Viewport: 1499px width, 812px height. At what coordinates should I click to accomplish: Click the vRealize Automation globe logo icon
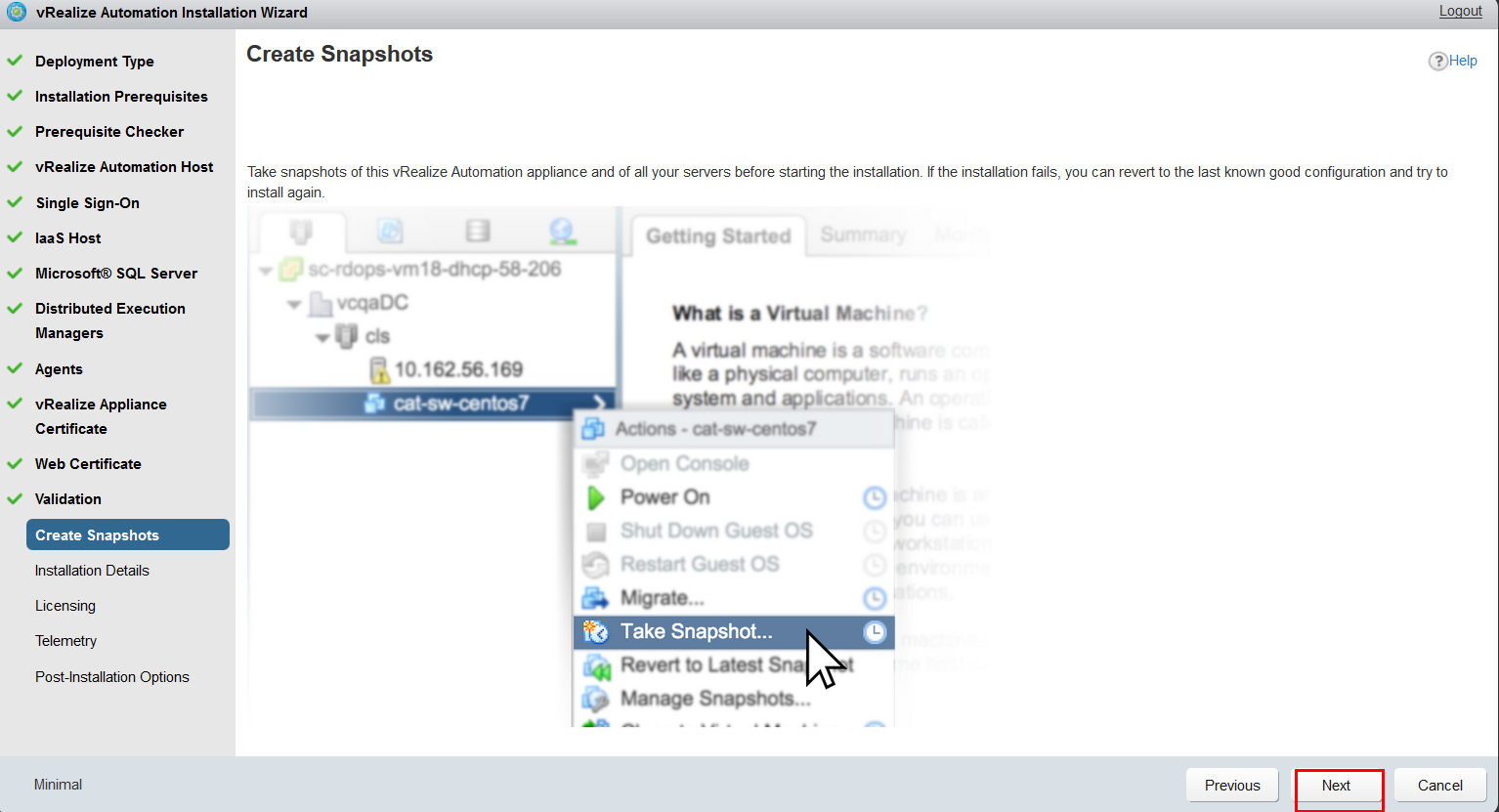[17, 13]
